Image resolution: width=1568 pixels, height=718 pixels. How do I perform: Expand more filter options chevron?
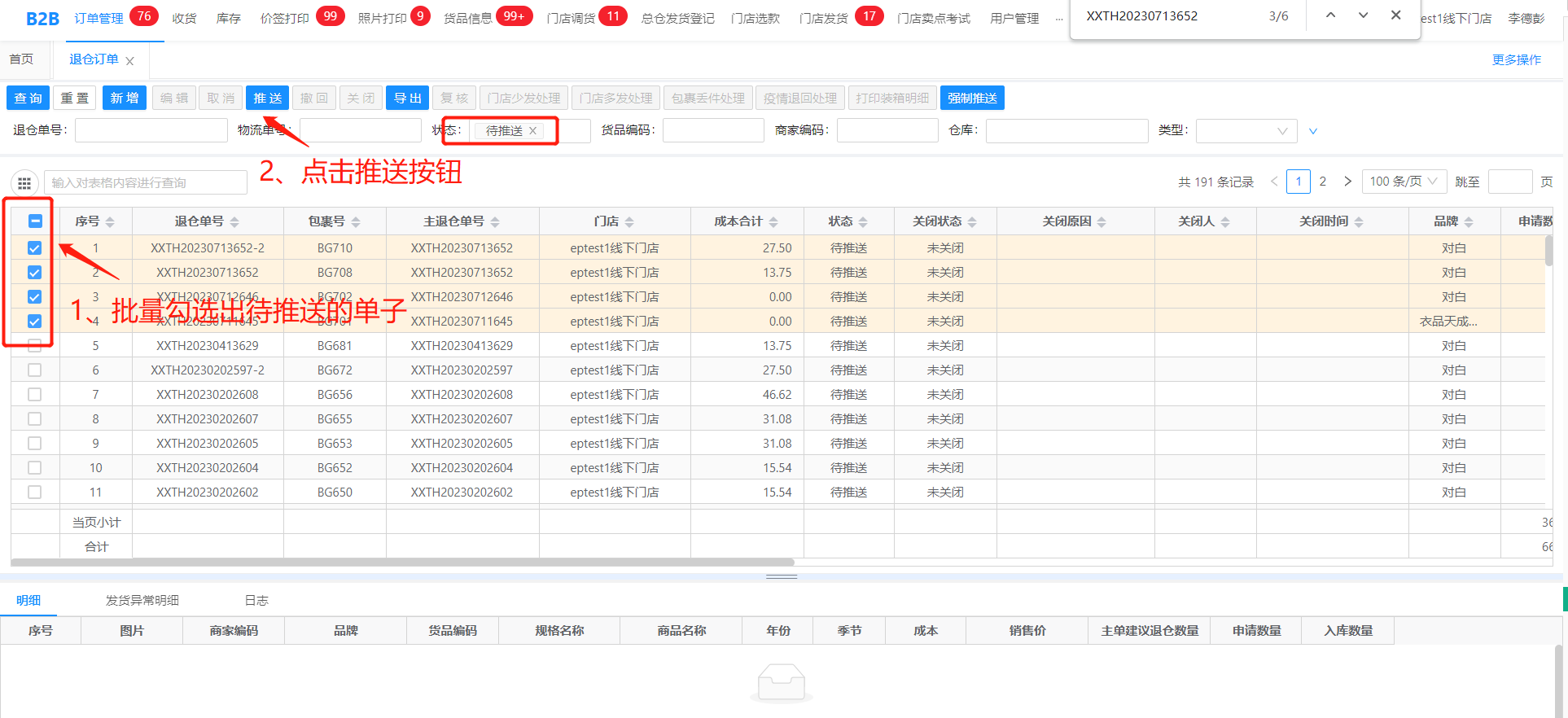point(1312,131)
